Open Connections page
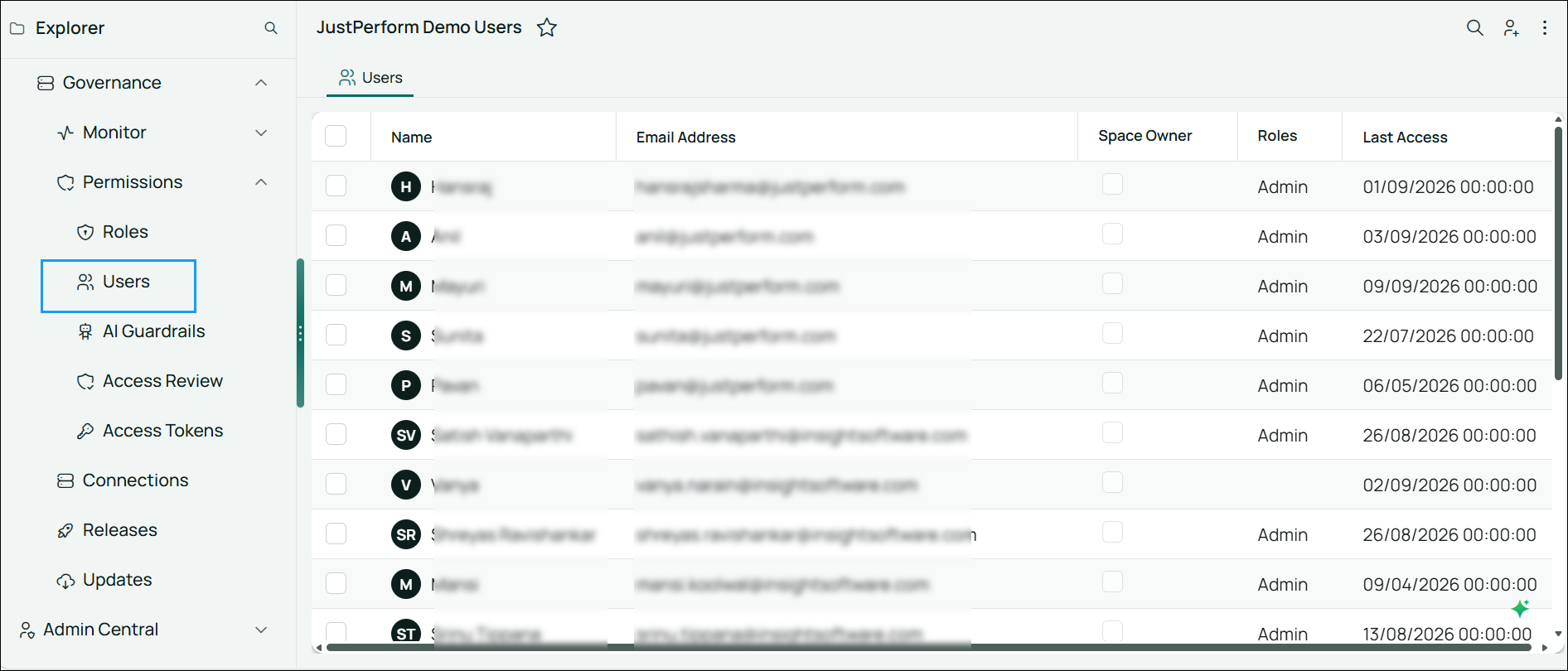The height and width of the screenshot is (671, 1568). click(x=135, y=480)
